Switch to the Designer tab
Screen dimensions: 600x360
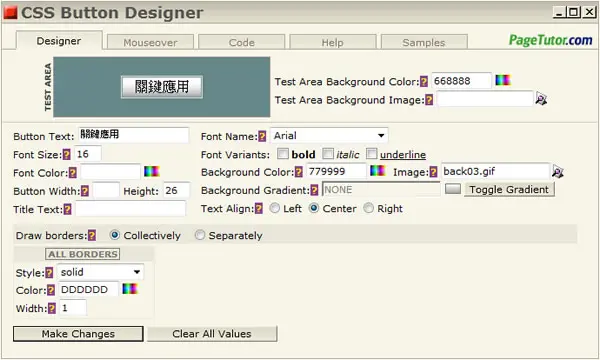click(x=59, y=41)
